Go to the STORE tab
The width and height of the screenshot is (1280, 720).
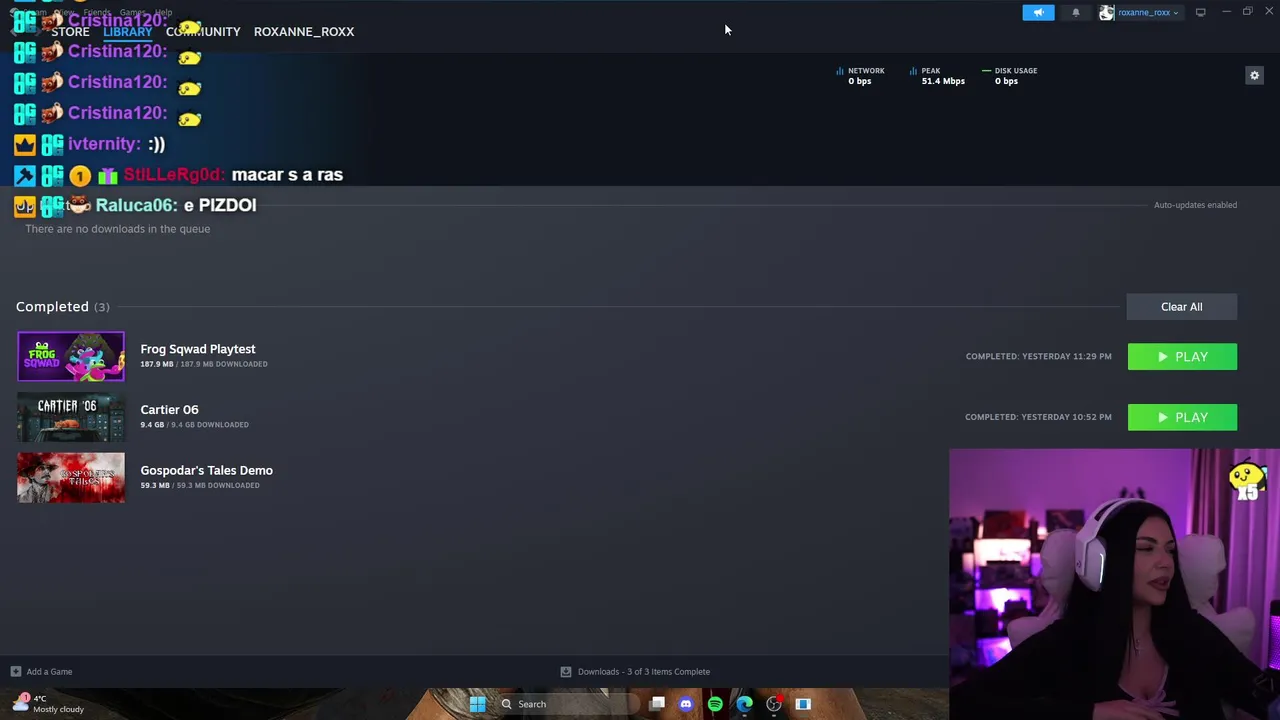coord(70,31)
